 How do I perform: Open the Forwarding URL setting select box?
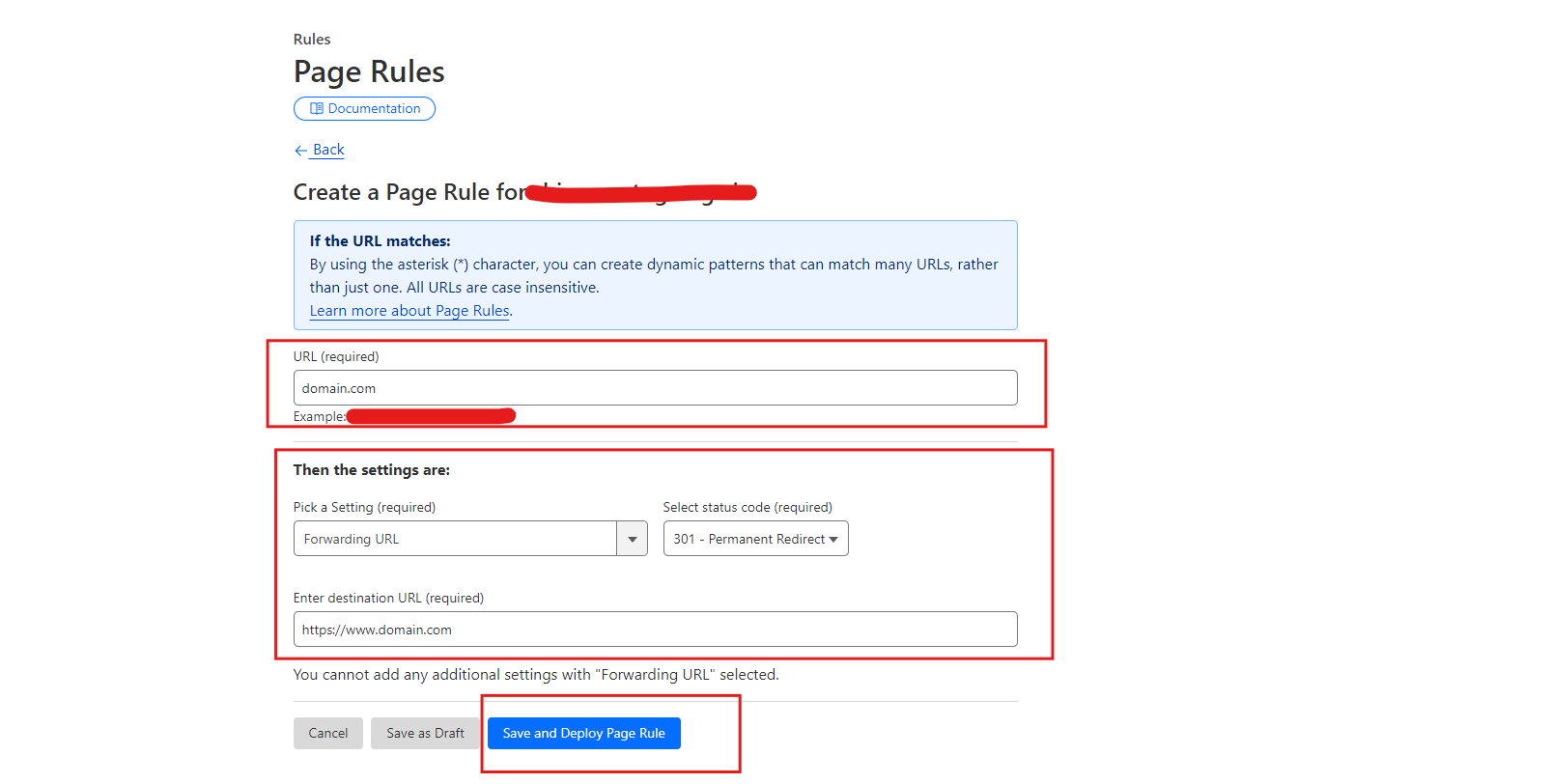click(x=455, y=539)
